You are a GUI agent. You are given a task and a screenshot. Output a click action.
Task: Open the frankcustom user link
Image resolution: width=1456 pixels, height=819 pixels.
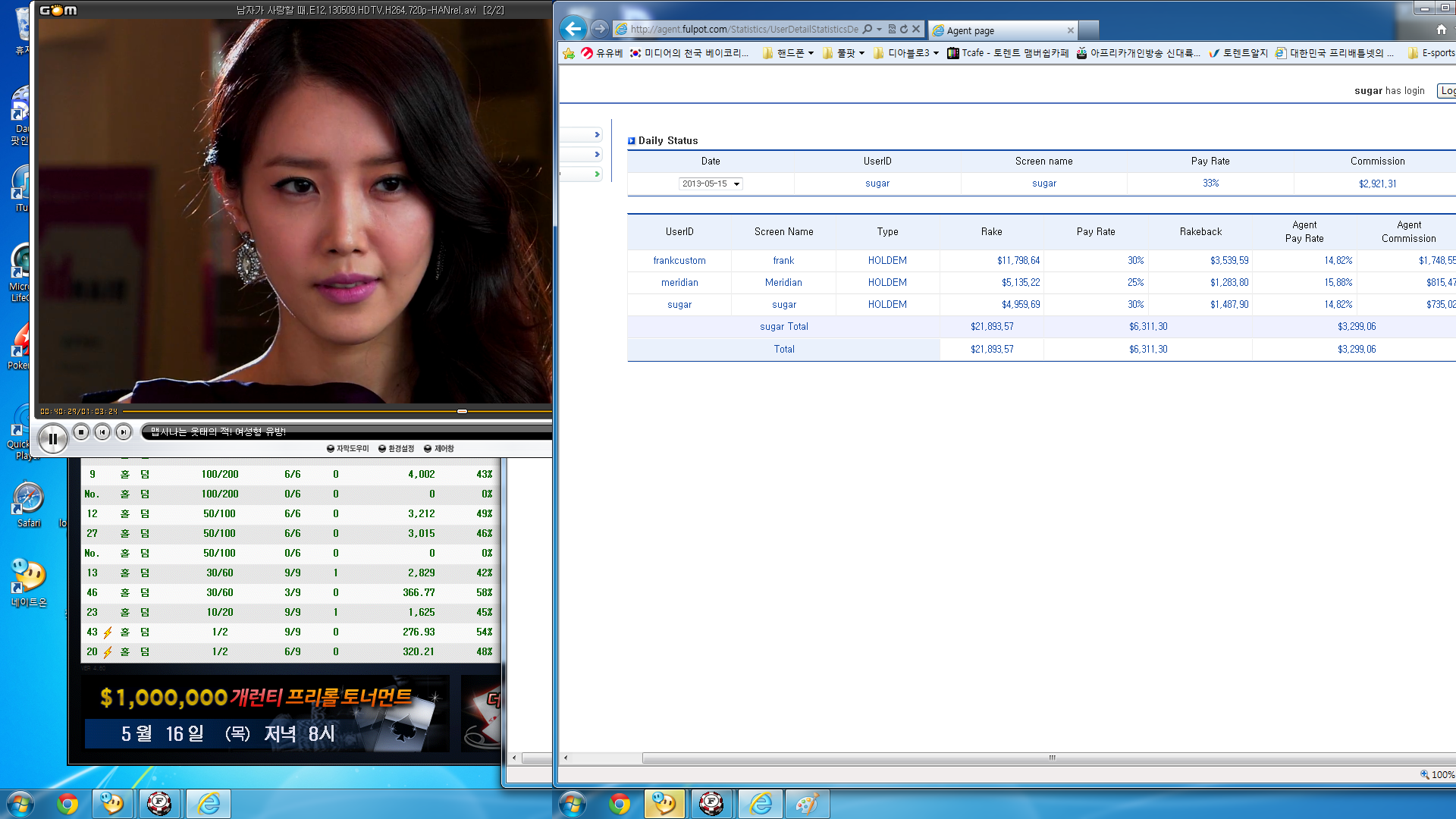tap(679, 260)
